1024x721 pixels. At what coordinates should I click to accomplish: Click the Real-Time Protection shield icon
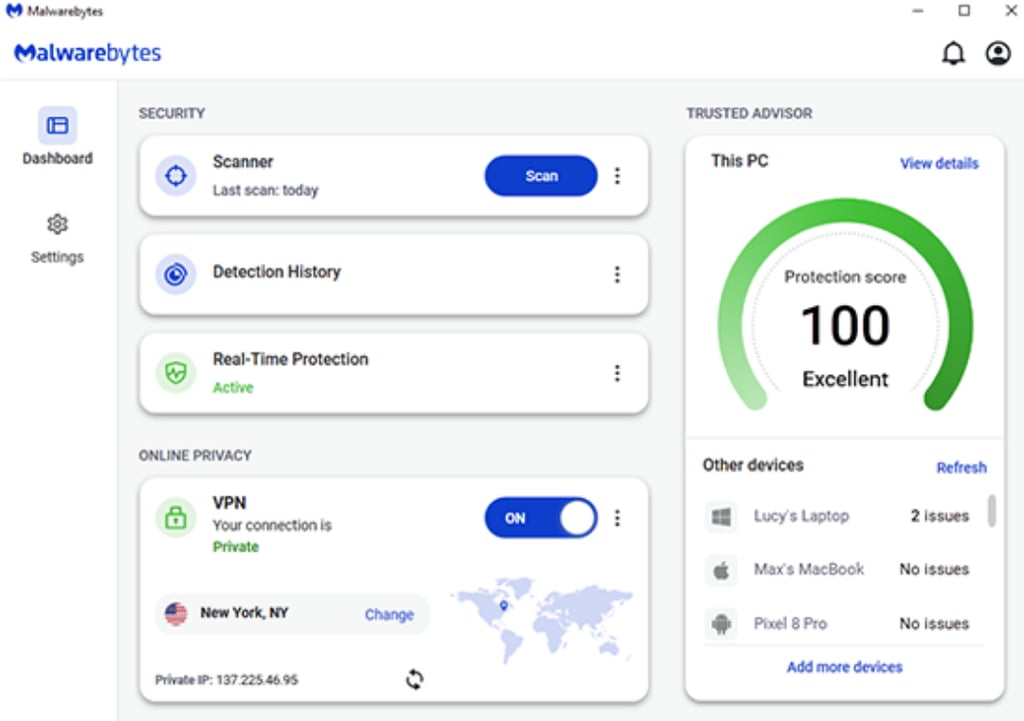pos(176,373)
